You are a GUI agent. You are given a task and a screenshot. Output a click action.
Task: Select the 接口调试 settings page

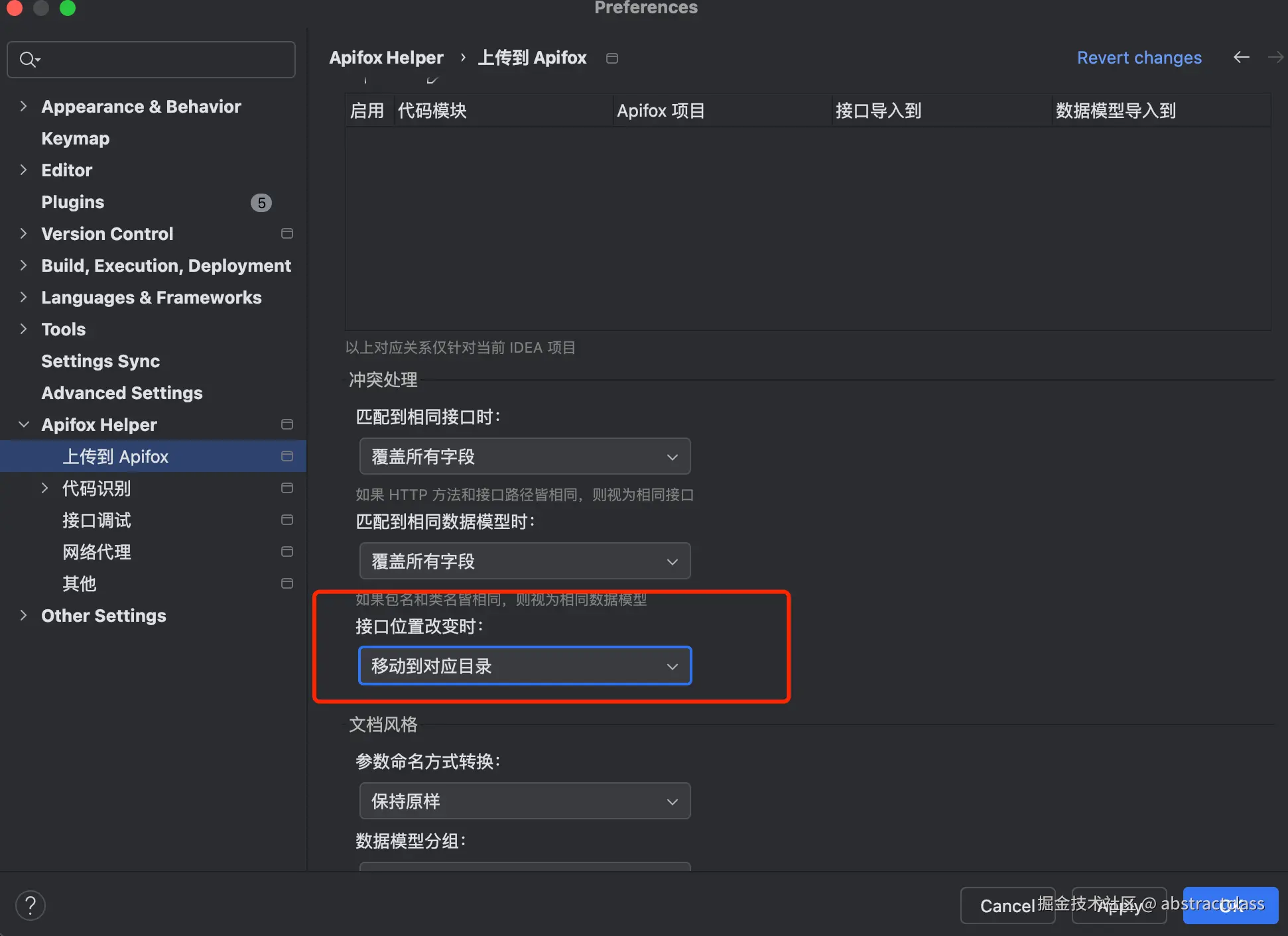(x=97, y=520)
